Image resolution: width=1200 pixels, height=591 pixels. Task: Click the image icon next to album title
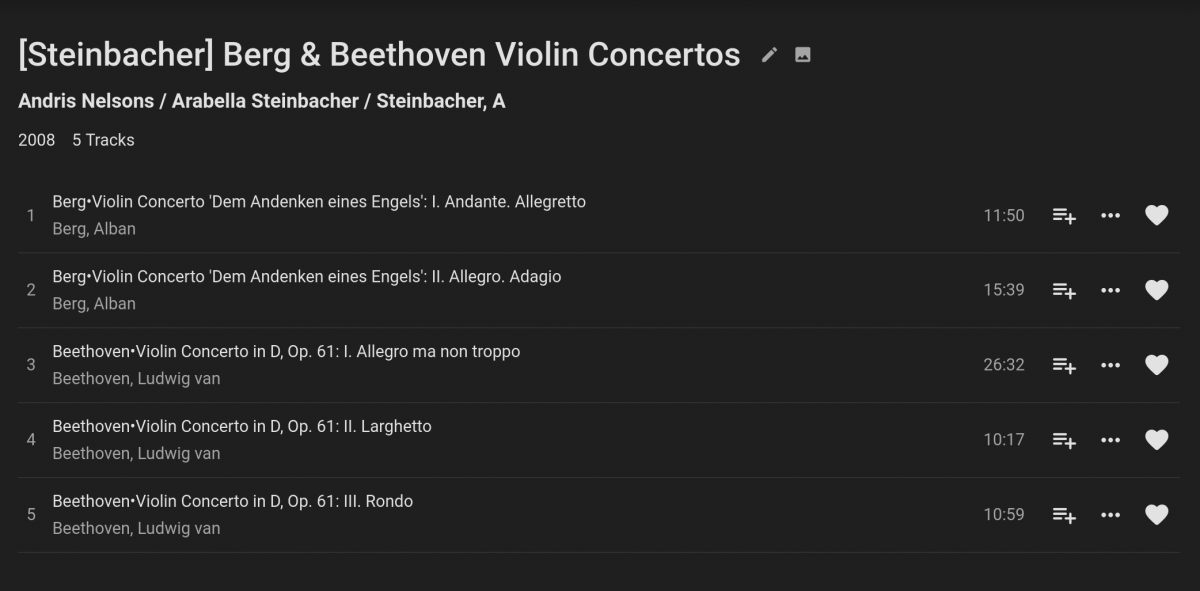[802, 55]
